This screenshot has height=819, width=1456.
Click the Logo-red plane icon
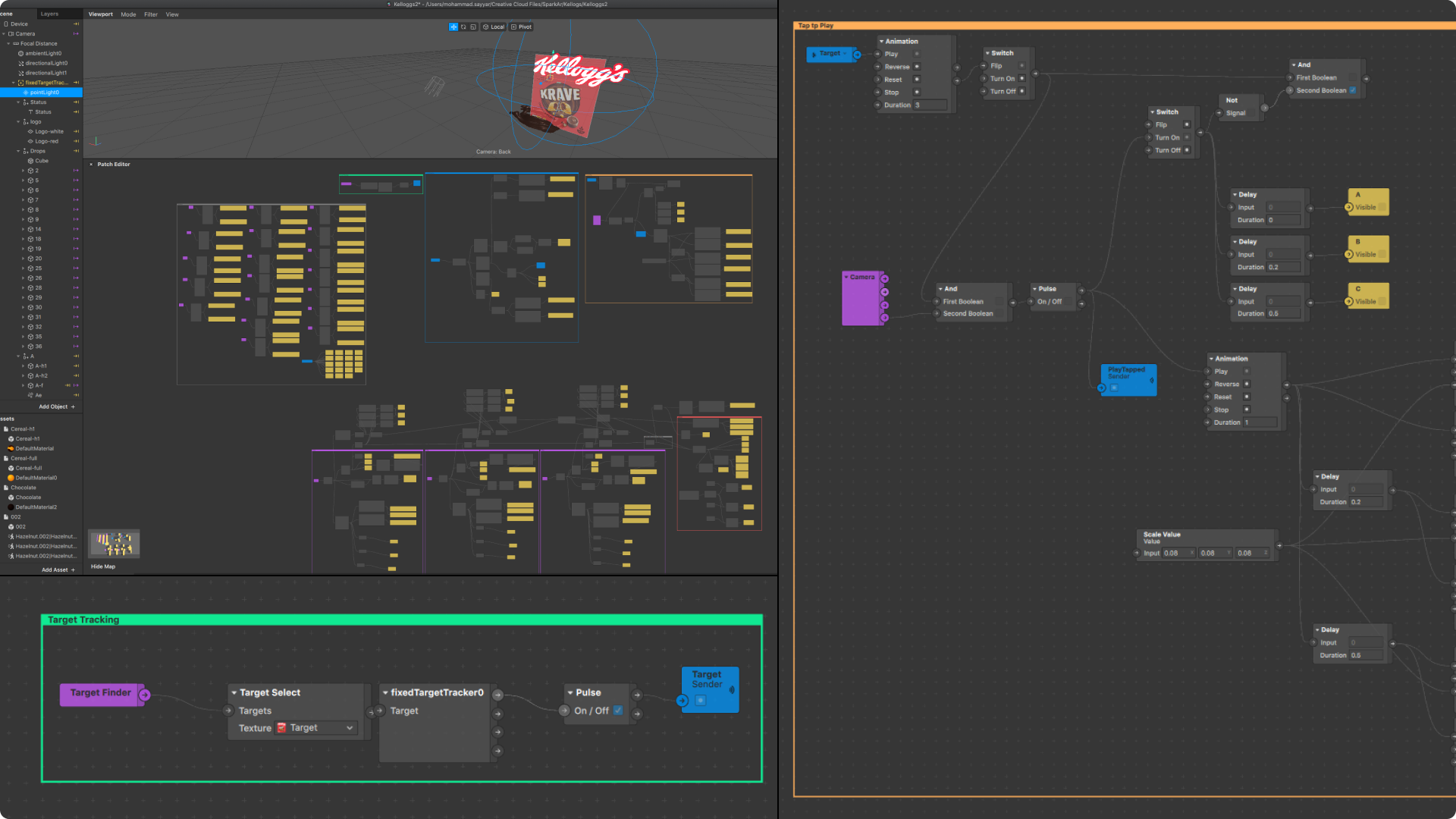click(30, 142)
